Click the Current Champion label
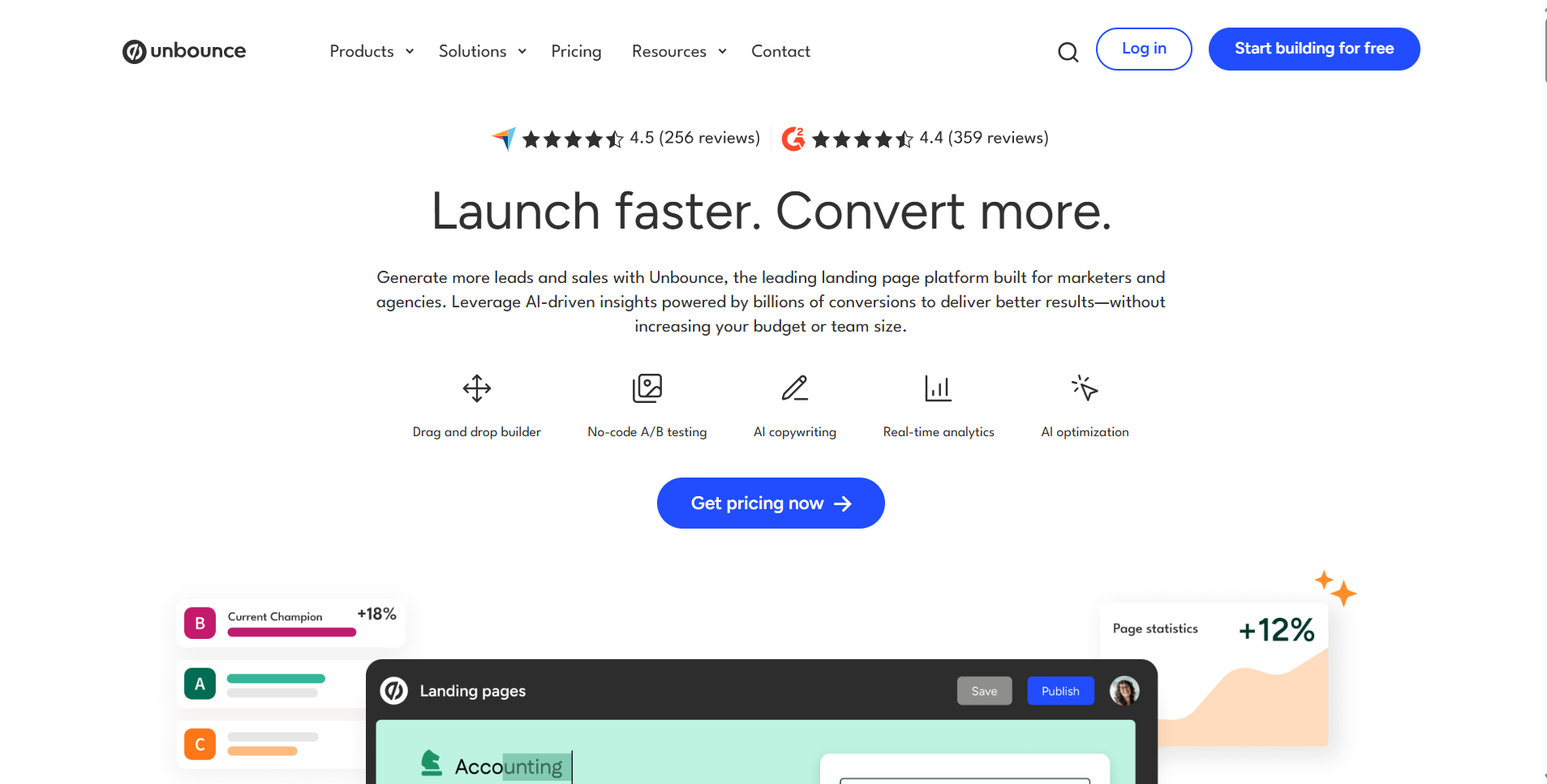This screenshot has width=1547, height=784. 275,617
